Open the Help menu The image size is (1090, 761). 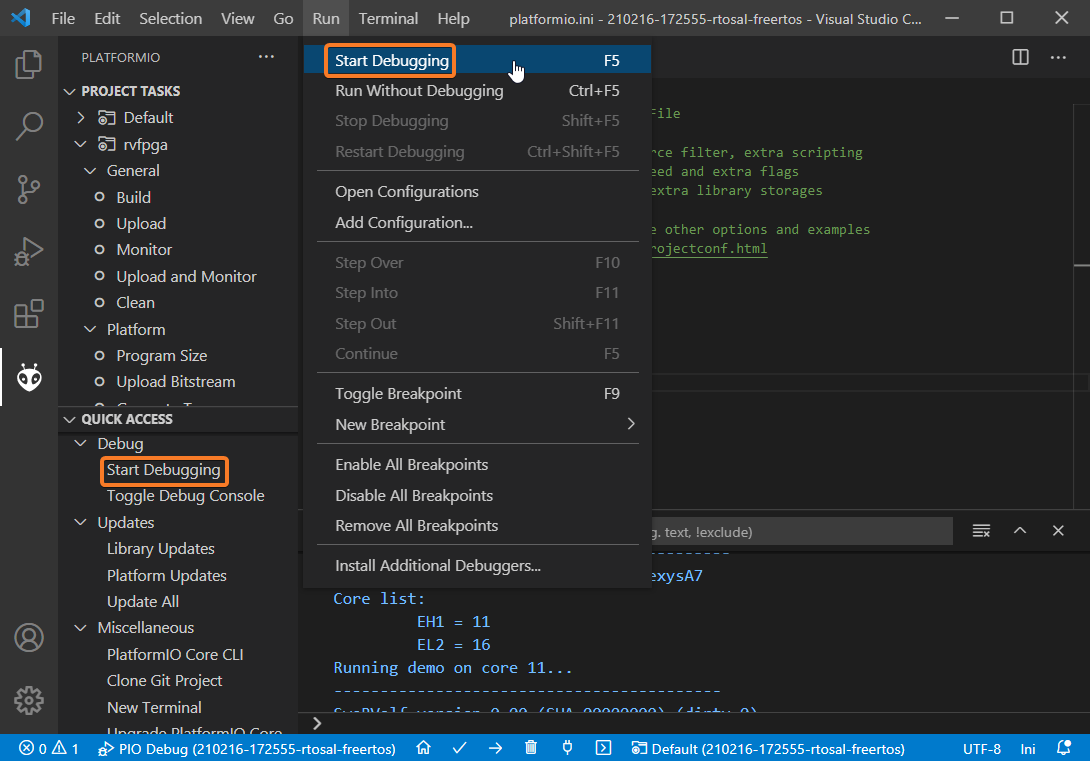click(453, 19)
